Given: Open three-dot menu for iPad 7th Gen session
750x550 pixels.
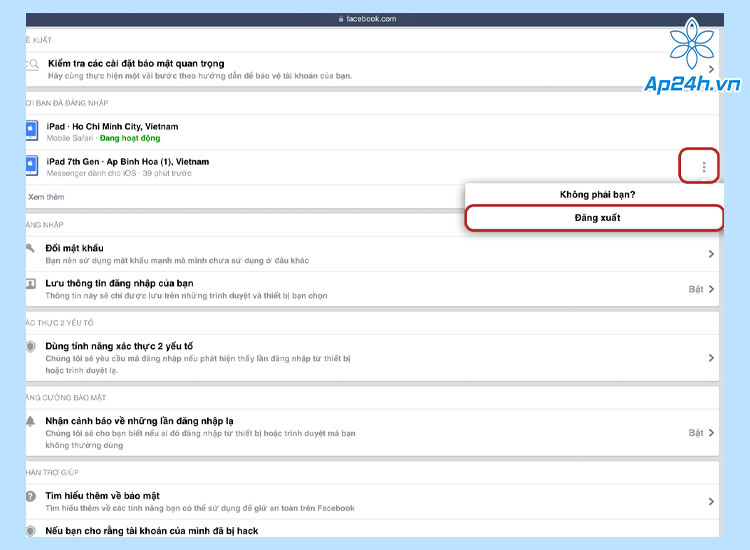Looking at the screenshot, I should point(703,166).
